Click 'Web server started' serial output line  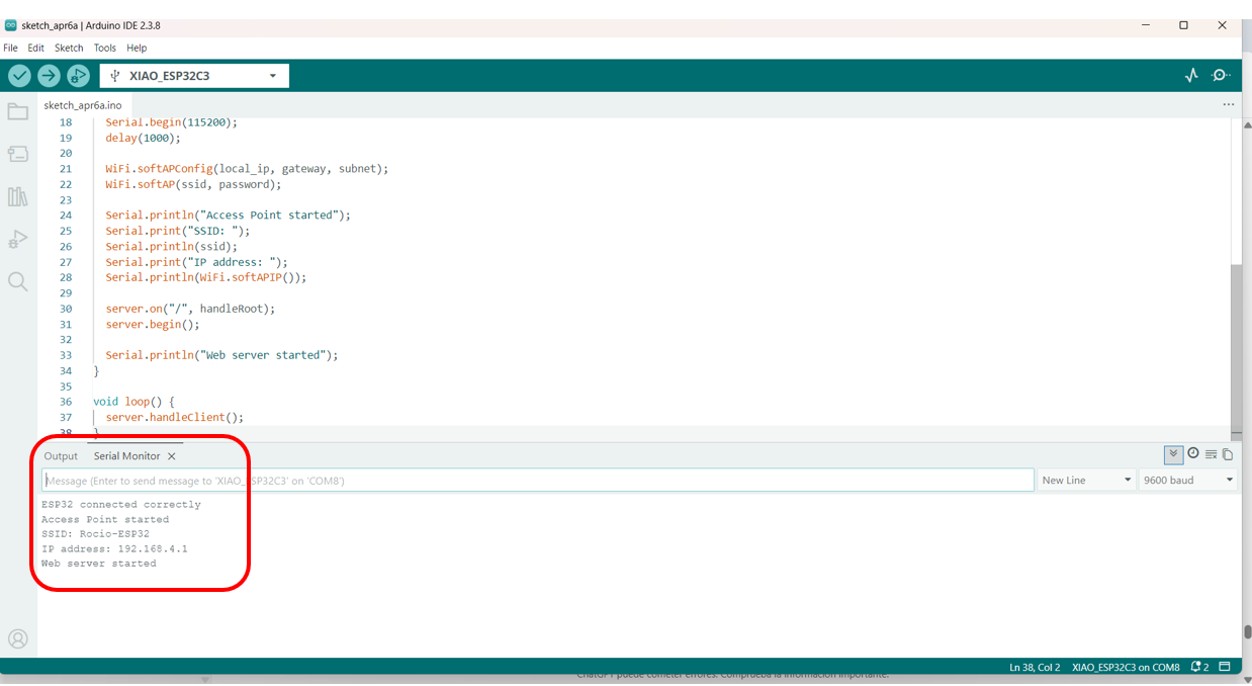tap(99, 564)
